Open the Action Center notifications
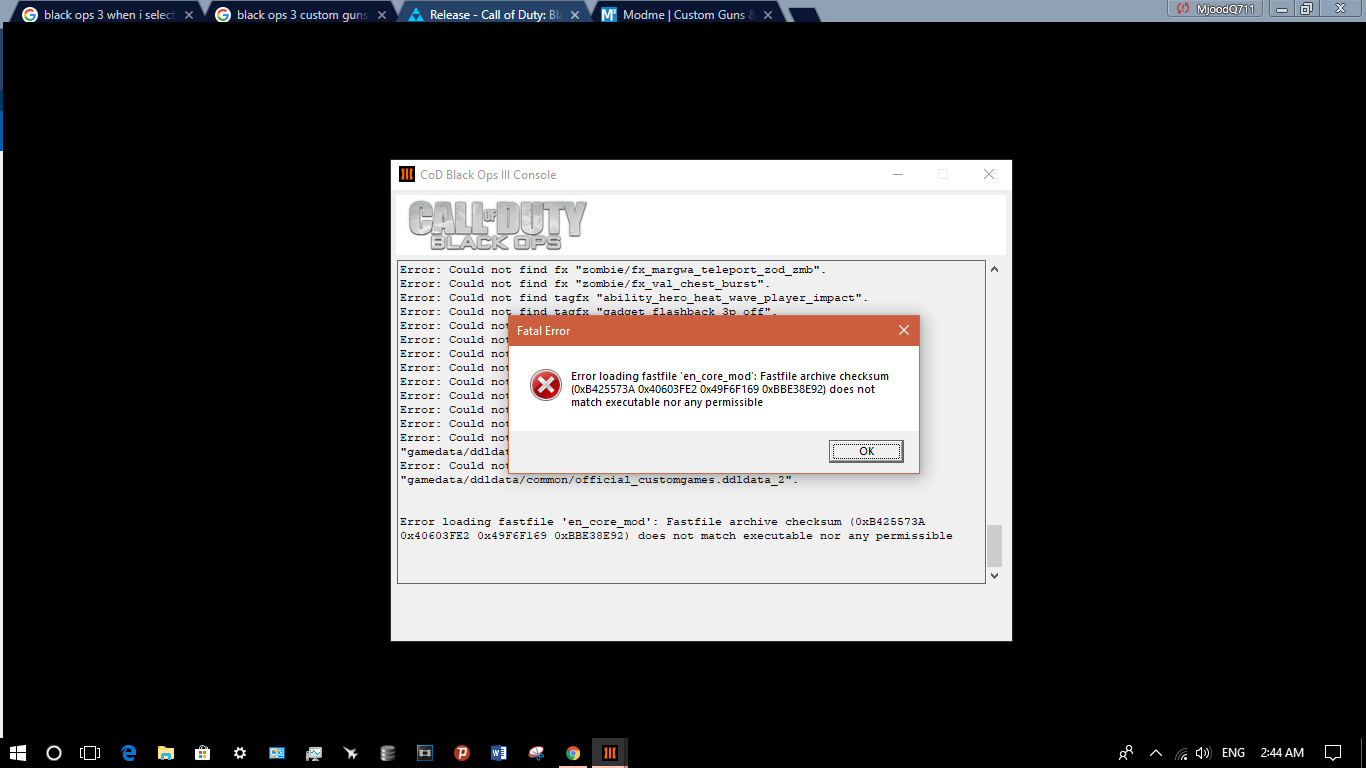Viewport: 1366px width, 768px height. click(1332, 753)
